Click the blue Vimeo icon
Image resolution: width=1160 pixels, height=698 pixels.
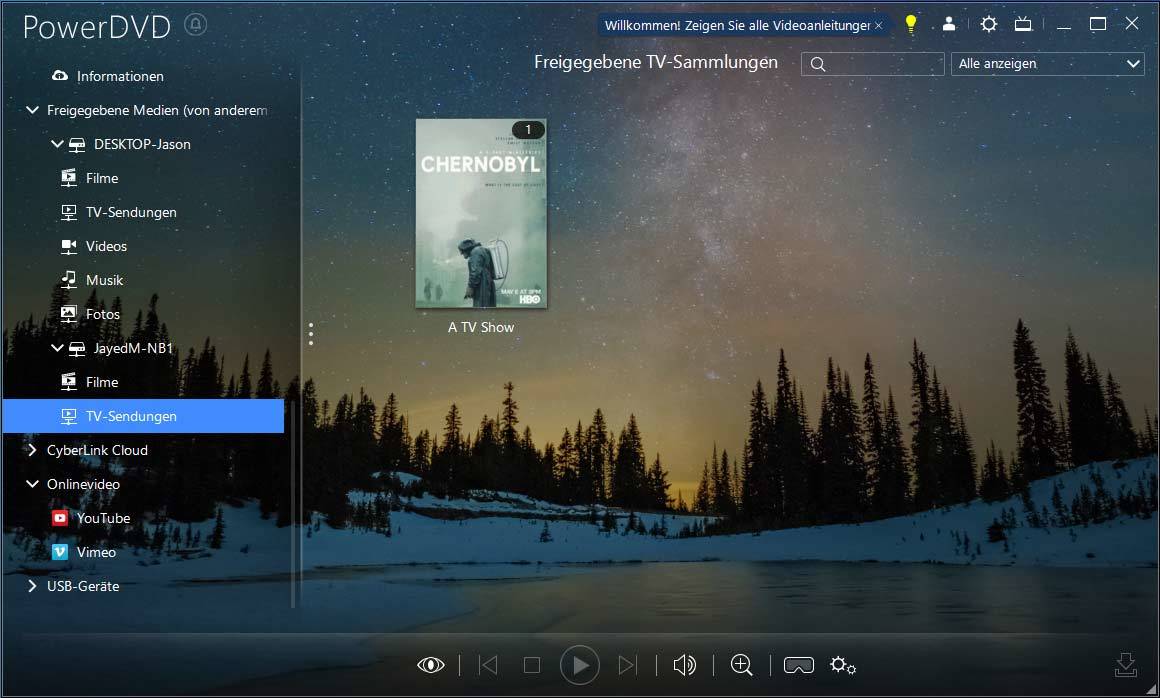click(60, 552)
